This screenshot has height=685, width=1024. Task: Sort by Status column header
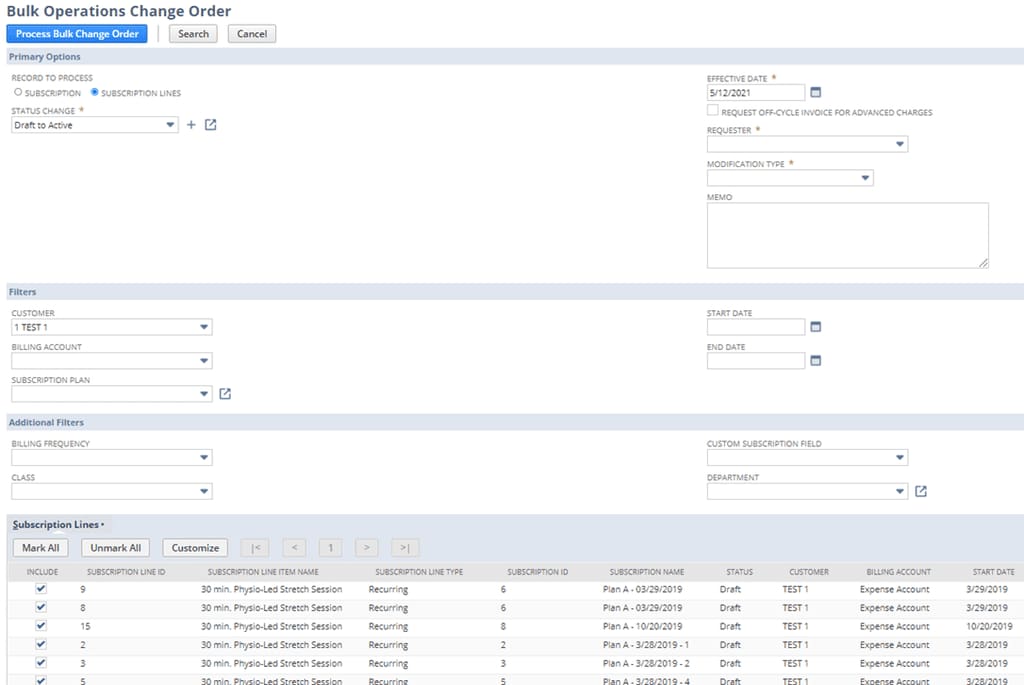pyautogui.click(x=739, y=572)
